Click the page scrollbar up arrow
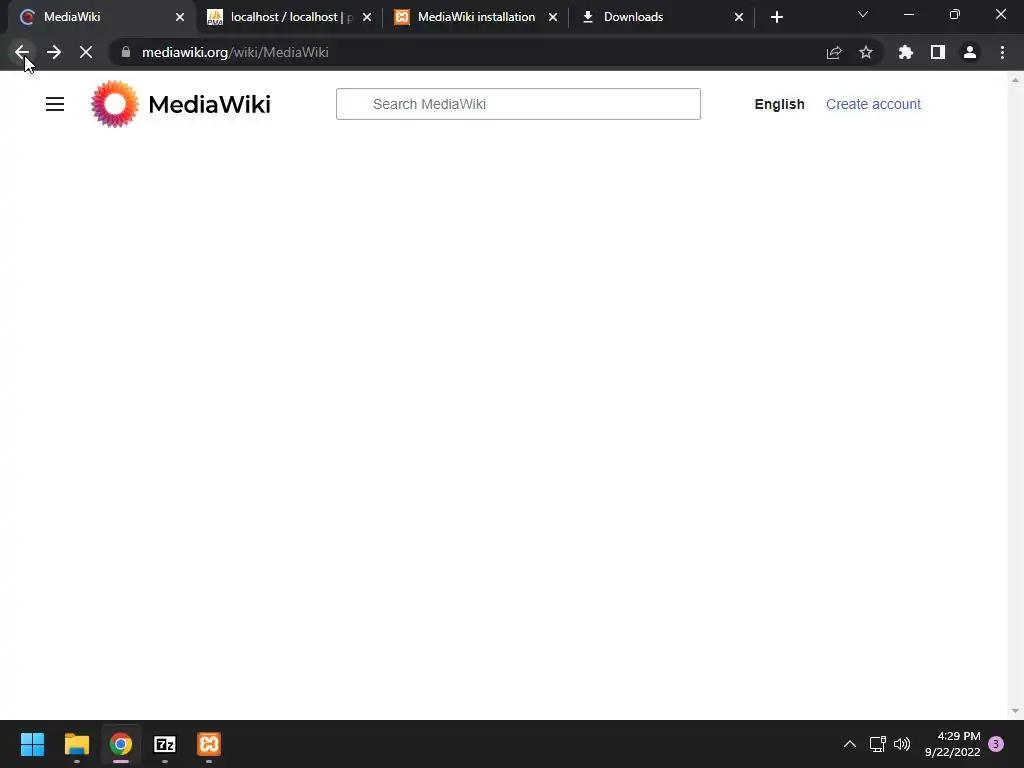The width and height of the screenshot is (1024, 768). pyautogui.click(x=1015, y=80)
